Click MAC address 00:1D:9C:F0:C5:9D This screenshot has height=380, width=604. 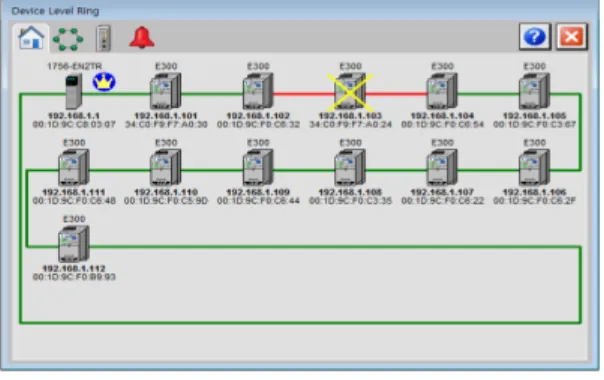(x=166, y=201)
